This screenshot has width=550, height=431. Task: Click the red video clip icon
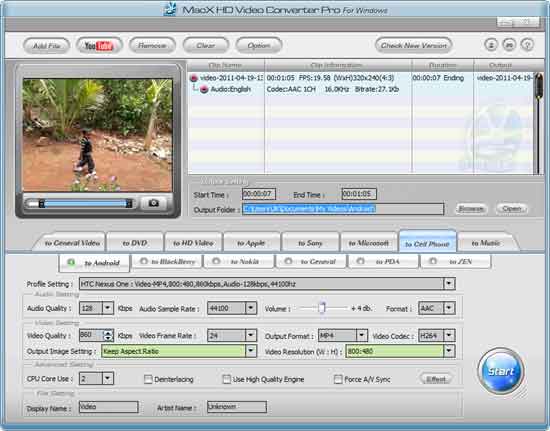(194, 78)
